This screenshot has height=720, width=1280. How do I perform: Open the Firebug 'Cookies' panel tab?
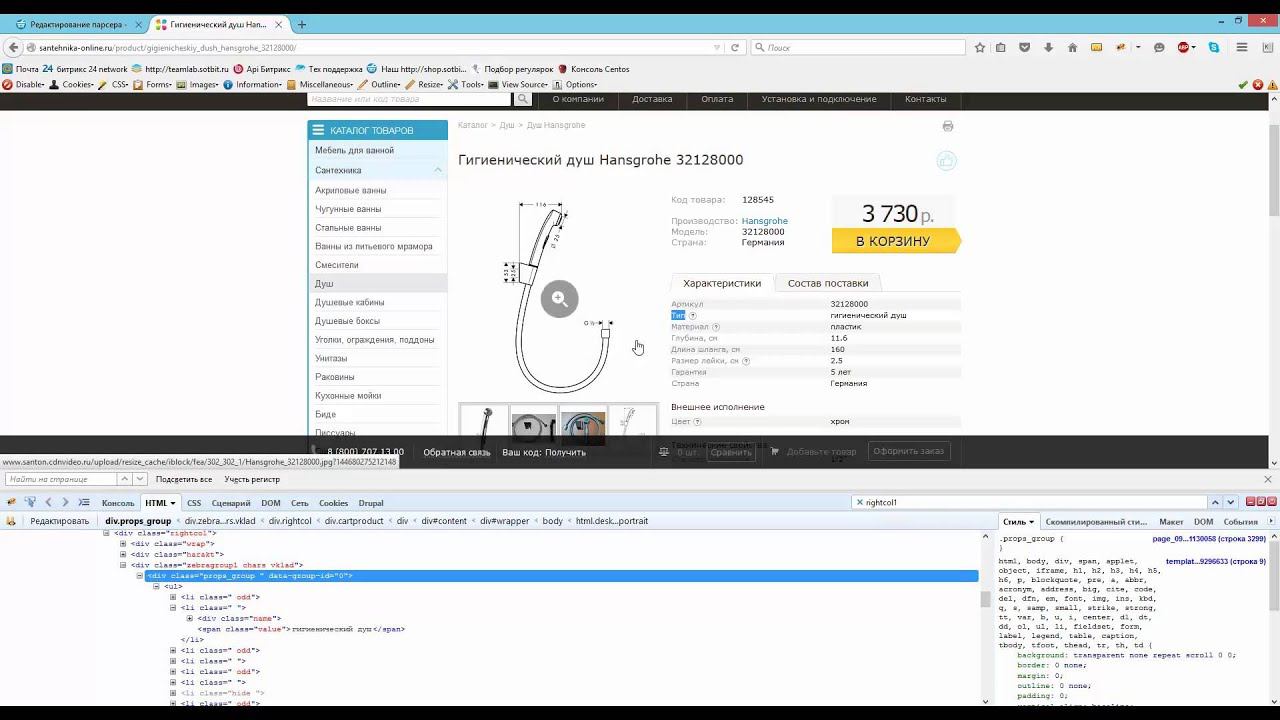coord(333,503)
